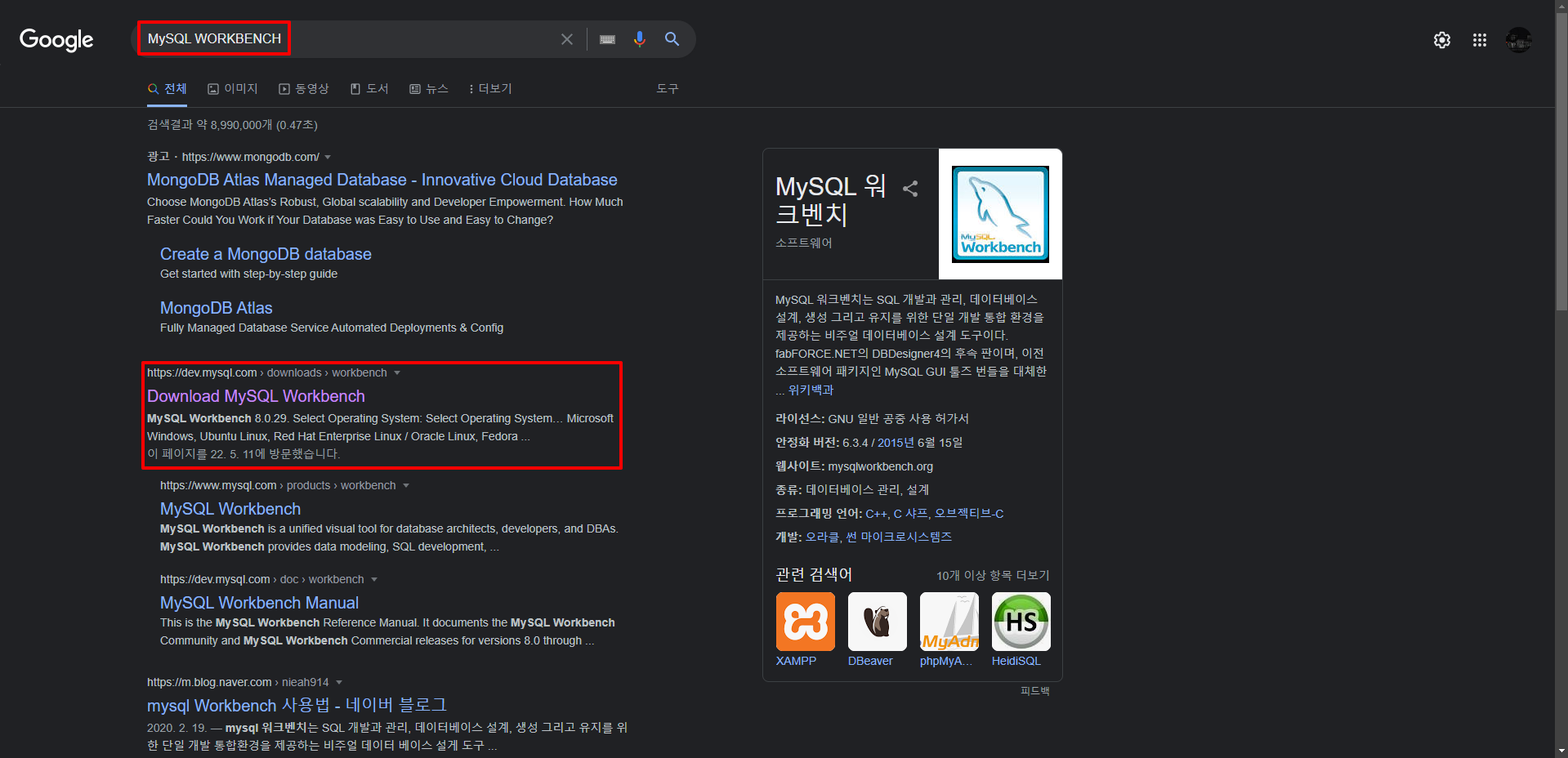Click the 2015년 release date link

pyautogui.click(x=896, y=442)
